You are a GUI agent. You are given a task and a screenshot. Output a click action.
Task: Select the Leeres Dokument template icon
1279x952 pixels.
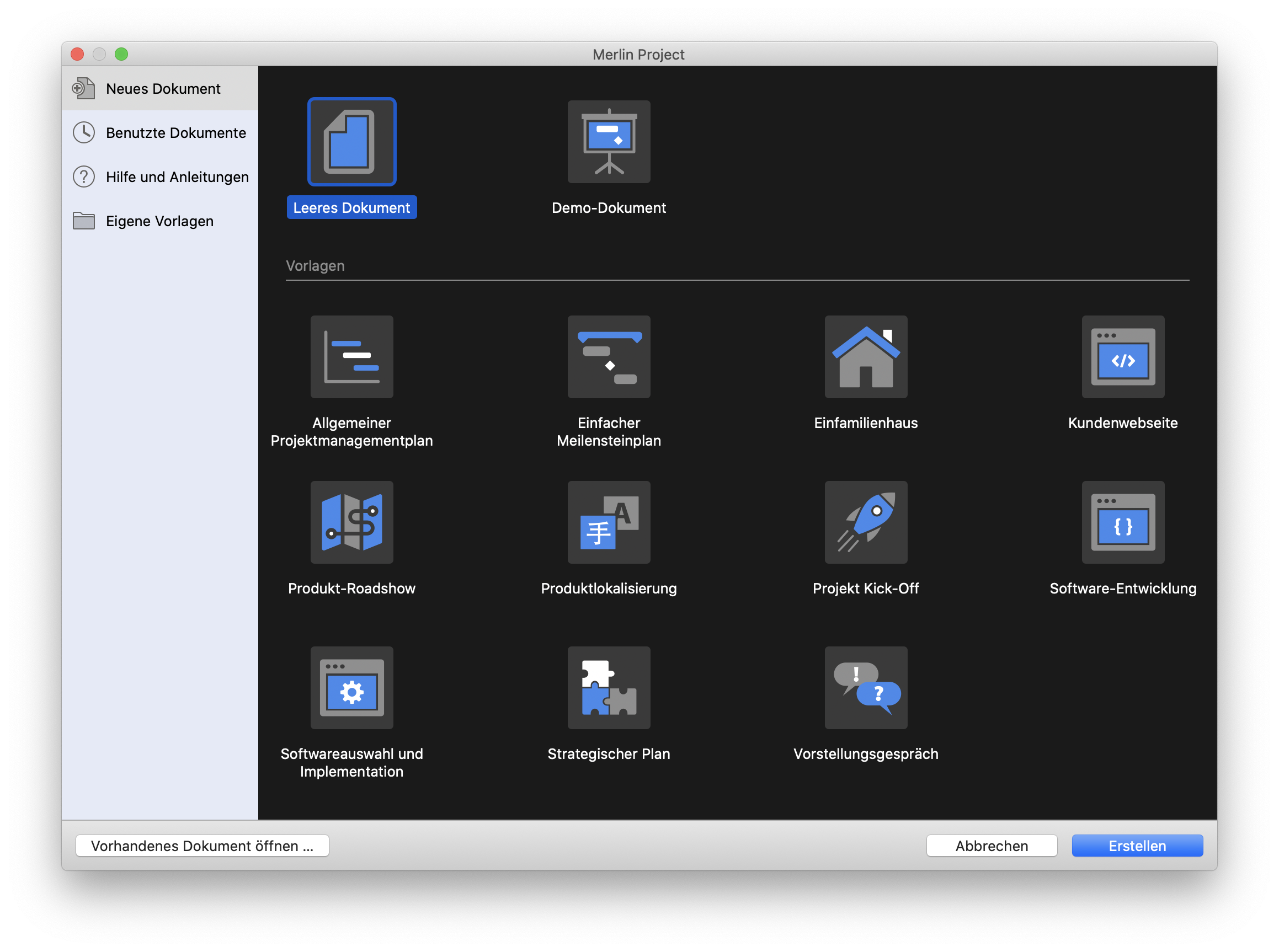point(351,142)
